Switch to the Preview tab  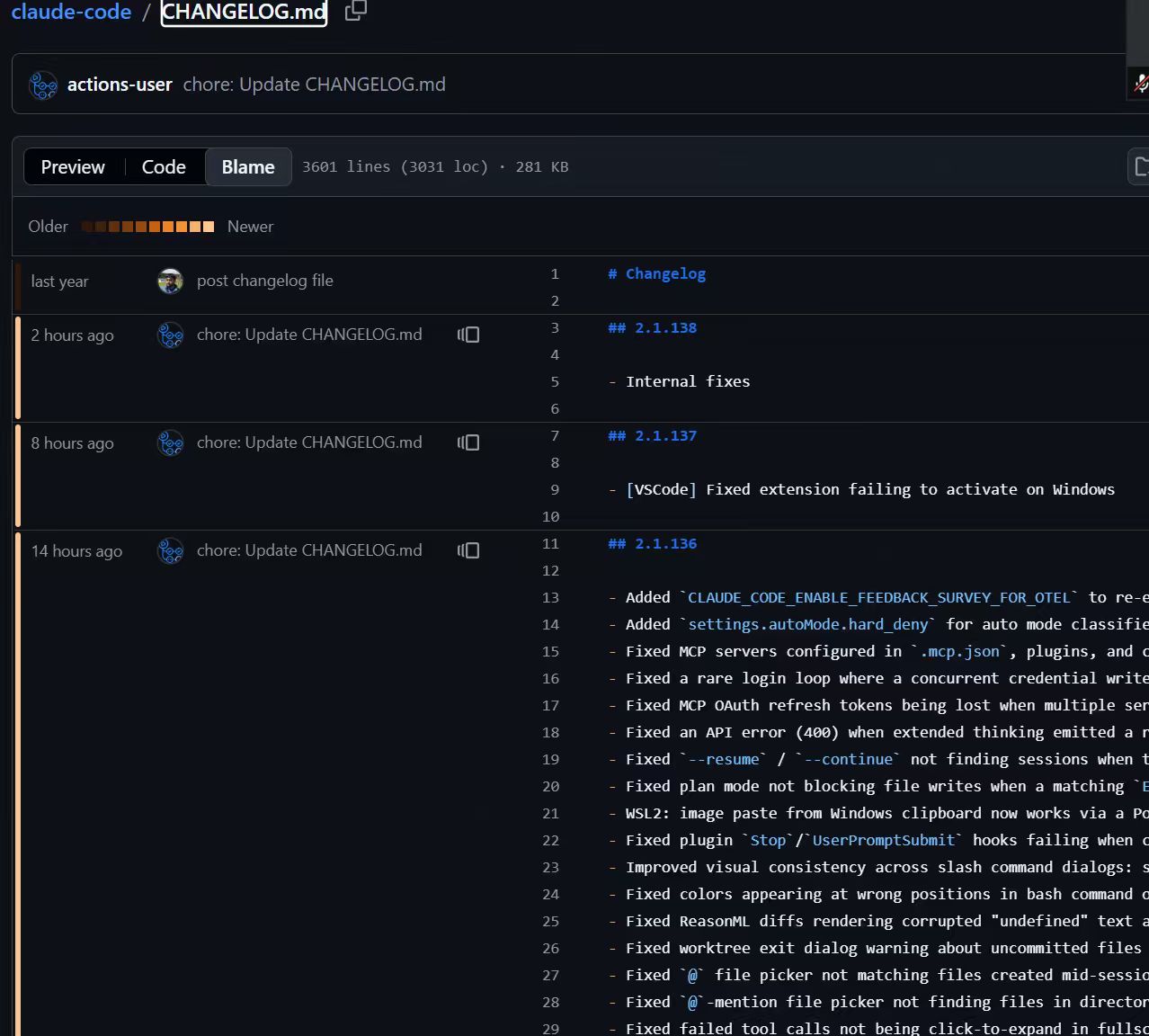tap(73, 167)
